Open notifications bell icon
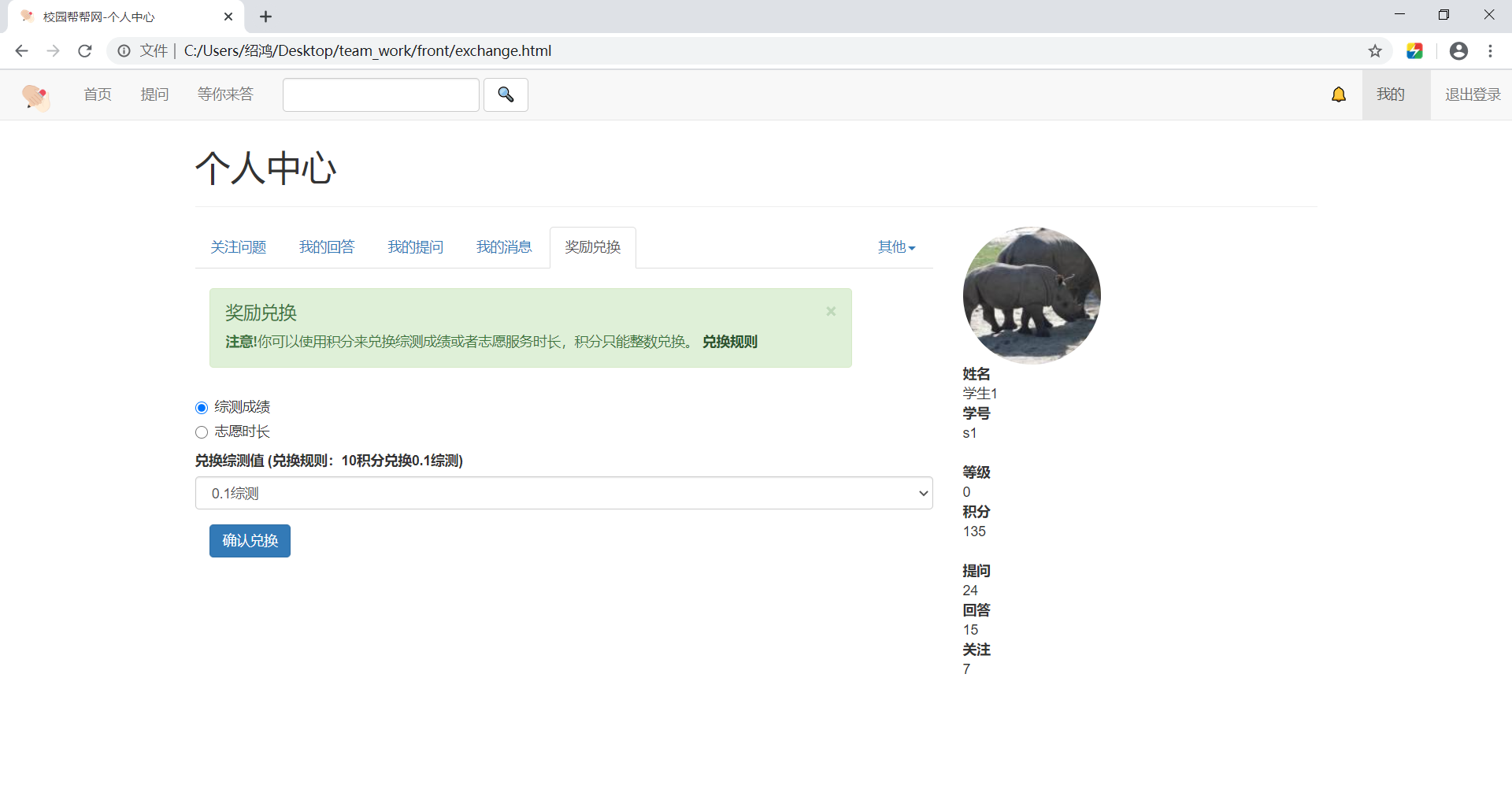Image resolution: width=1512 pixels, height=811 pixels. (1339, 95)
